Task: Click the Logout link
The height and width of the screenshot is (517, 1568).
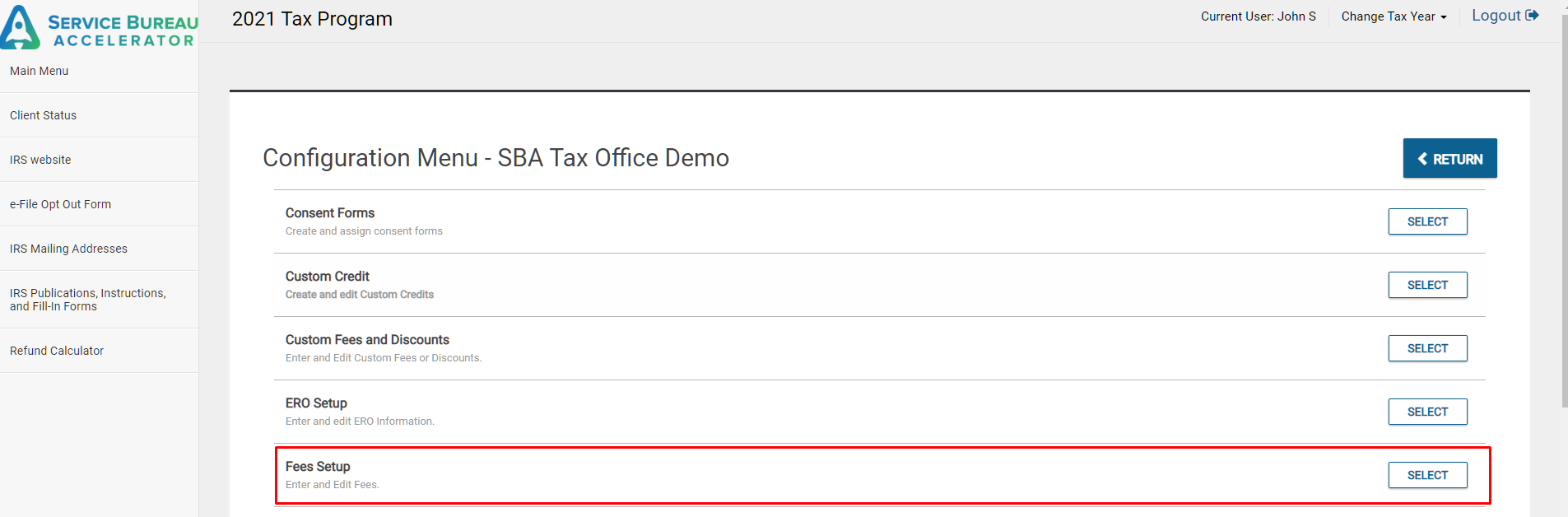Action: 1496,16
